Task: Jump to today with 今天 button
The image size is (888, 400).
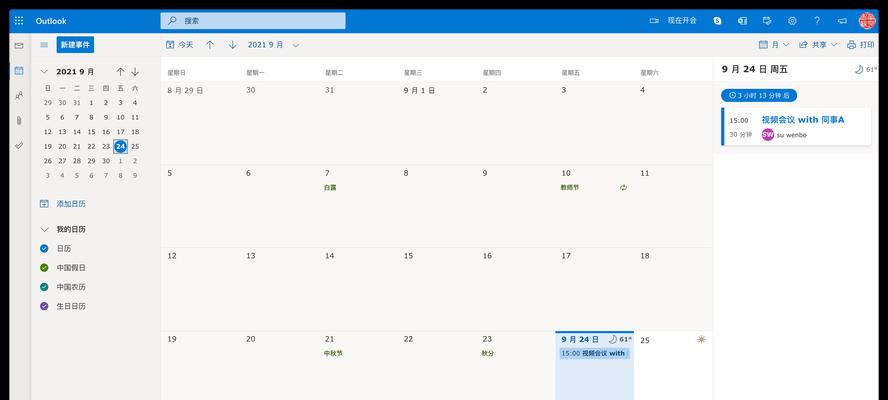Action: coord(180,45)
